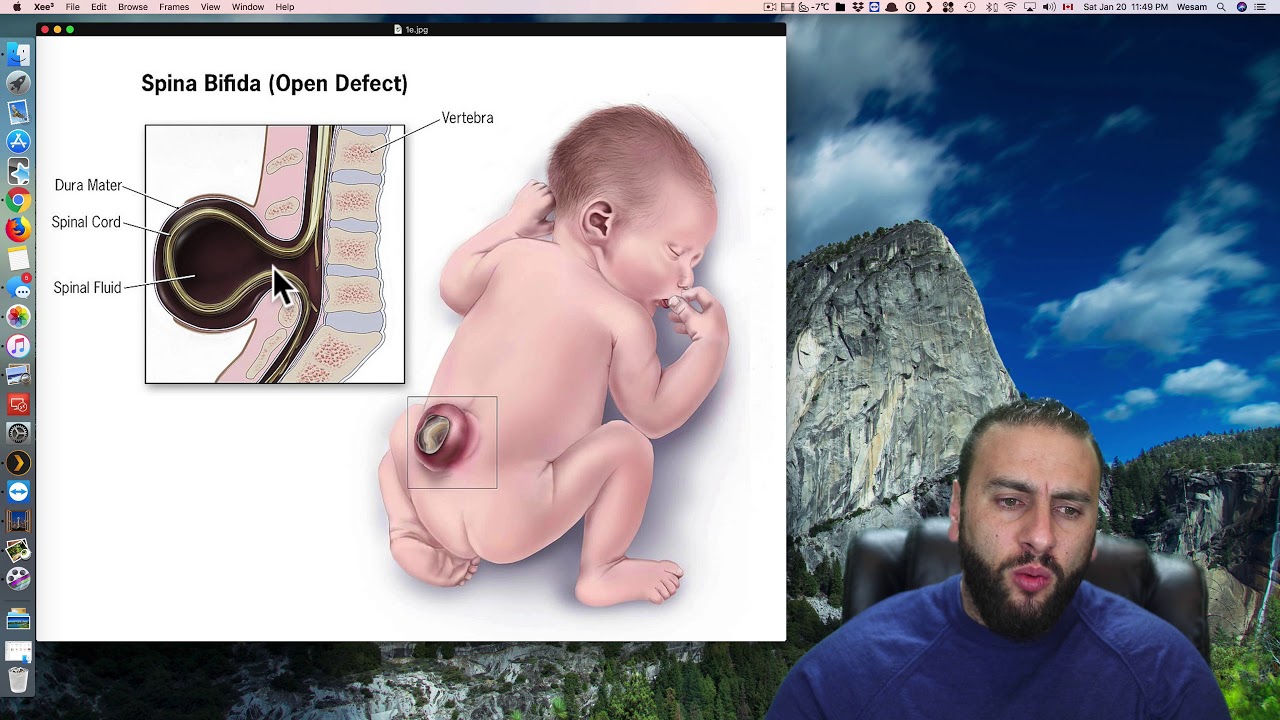Open Plex orange chevron in dock
Screen dimensions: 1280x720
18,463
